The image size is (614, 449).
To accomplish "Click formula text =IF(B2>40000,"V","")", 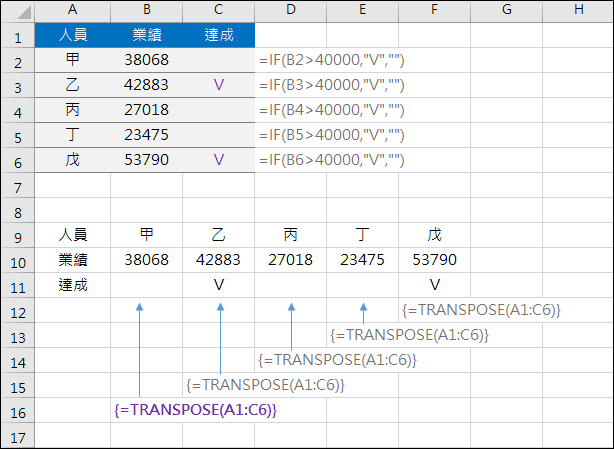I will pos(331,60).
